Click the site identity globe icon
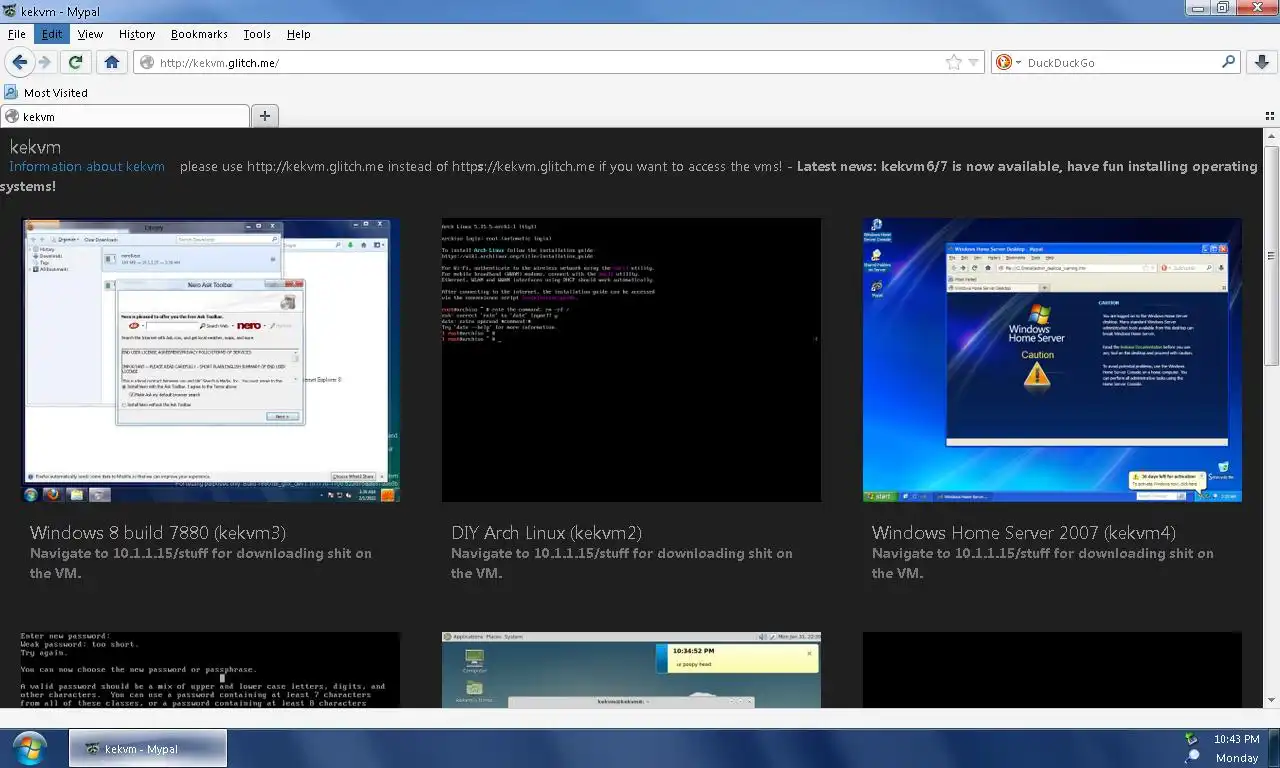 click(x=147, y=62)
